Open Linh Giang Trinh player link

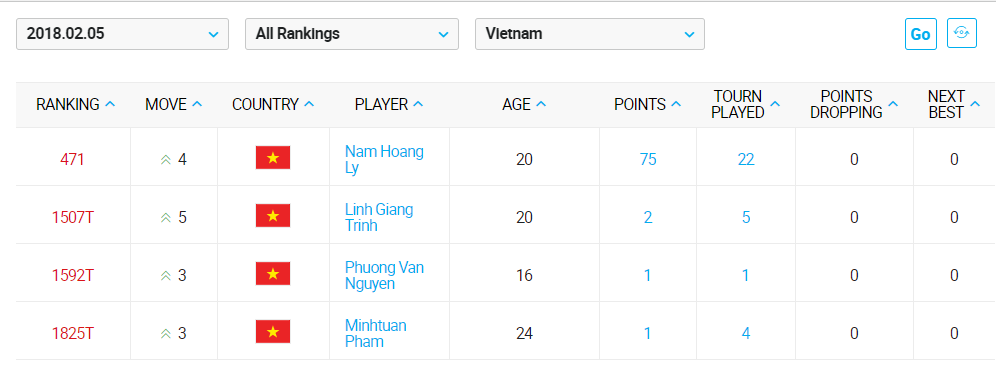click(379, 218)
